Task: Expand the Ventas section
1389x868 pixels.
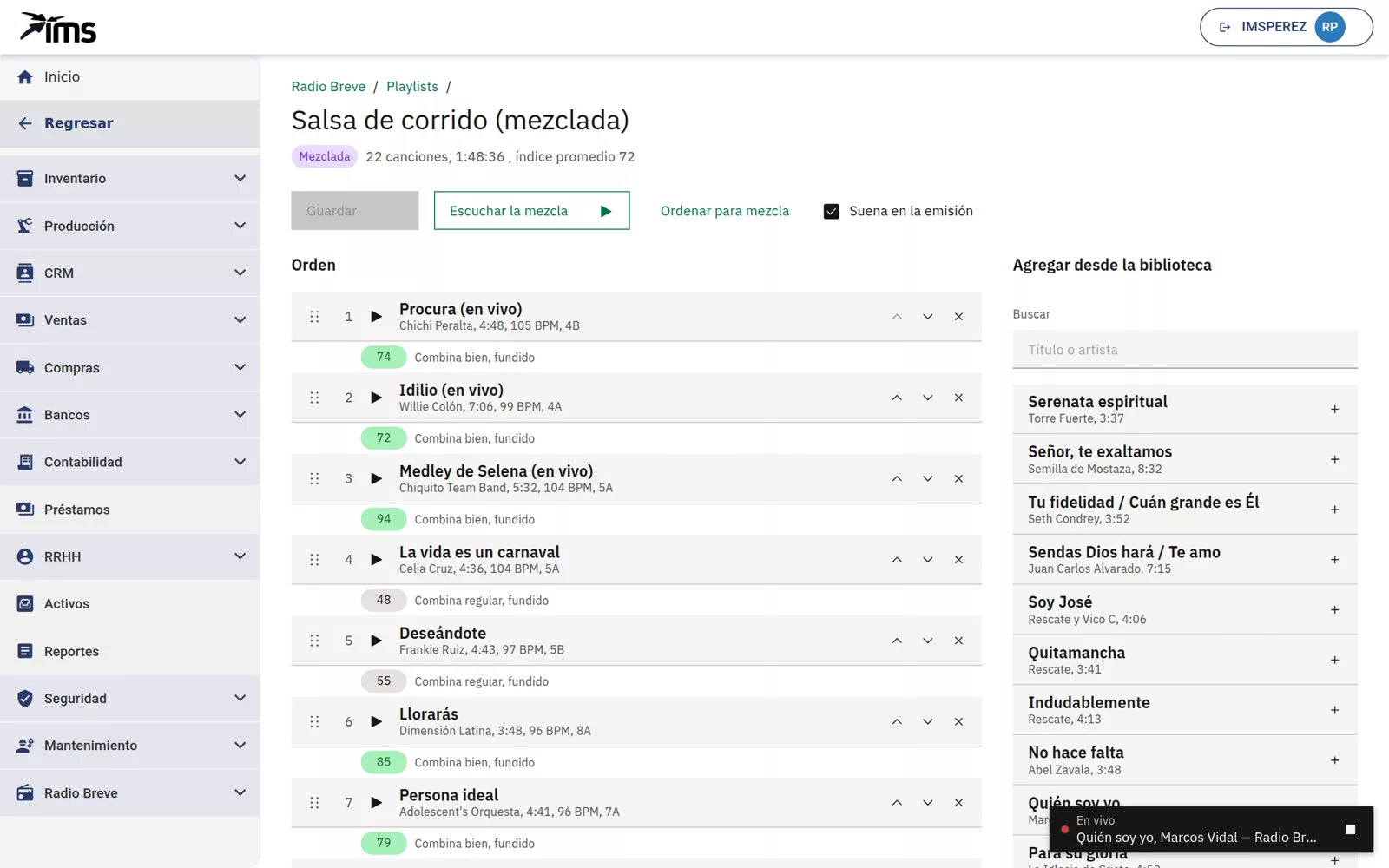Action: (x=130, y=320)
